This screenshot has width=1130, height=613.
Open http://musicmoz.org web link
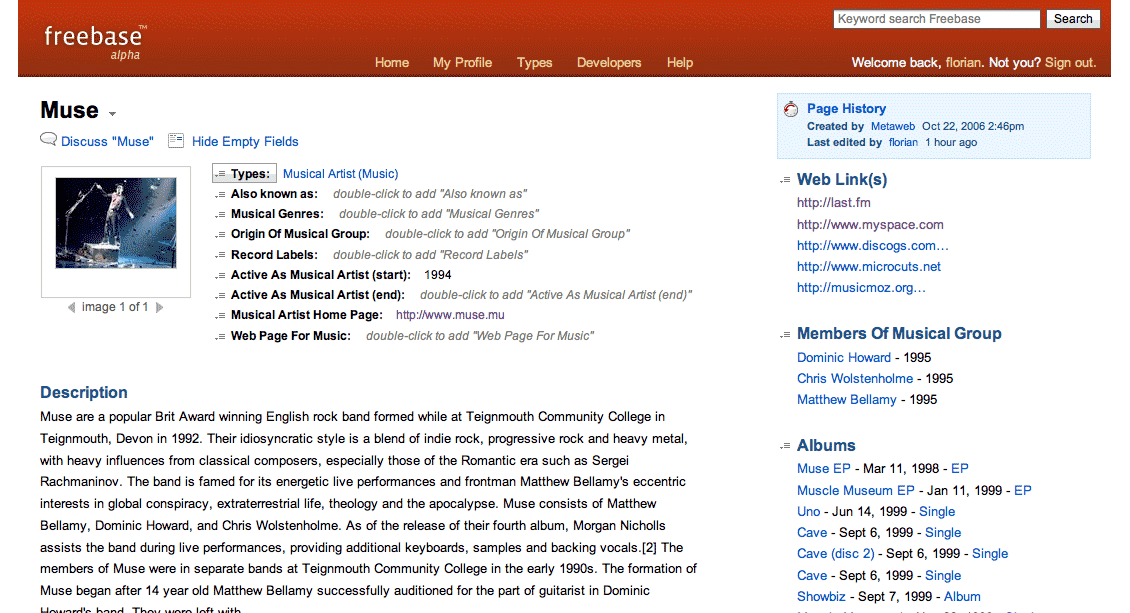tap(860, 287)
